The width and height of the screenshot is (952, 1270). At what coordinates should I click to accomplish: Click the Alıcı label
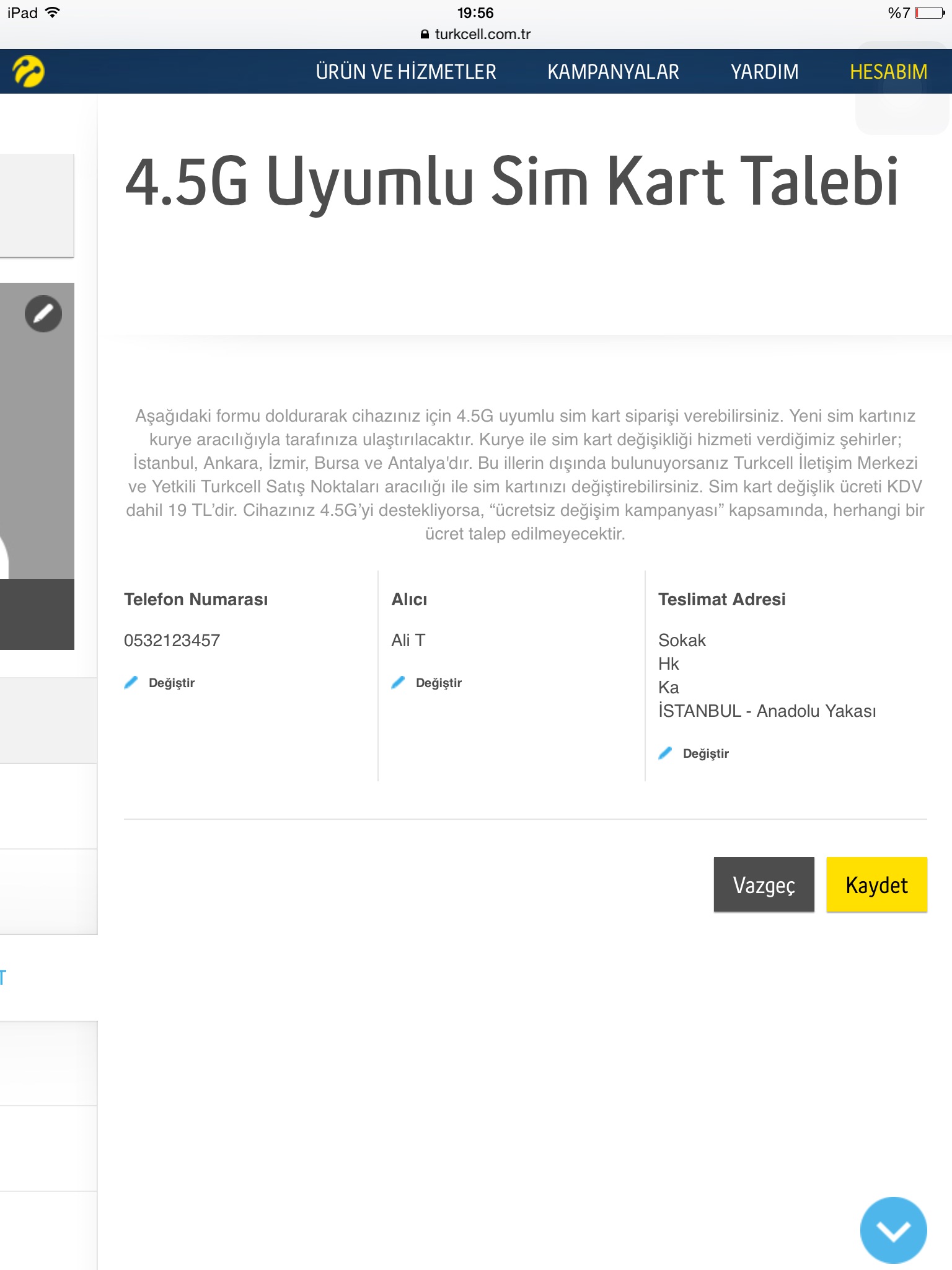[x=409, y=599]
